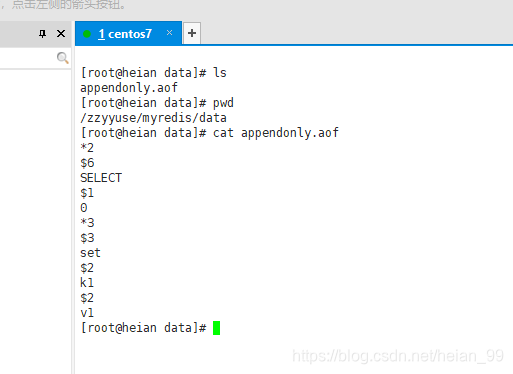Click the Chinese hint text at the top
513x374 pixels.
tap(68, 5)
